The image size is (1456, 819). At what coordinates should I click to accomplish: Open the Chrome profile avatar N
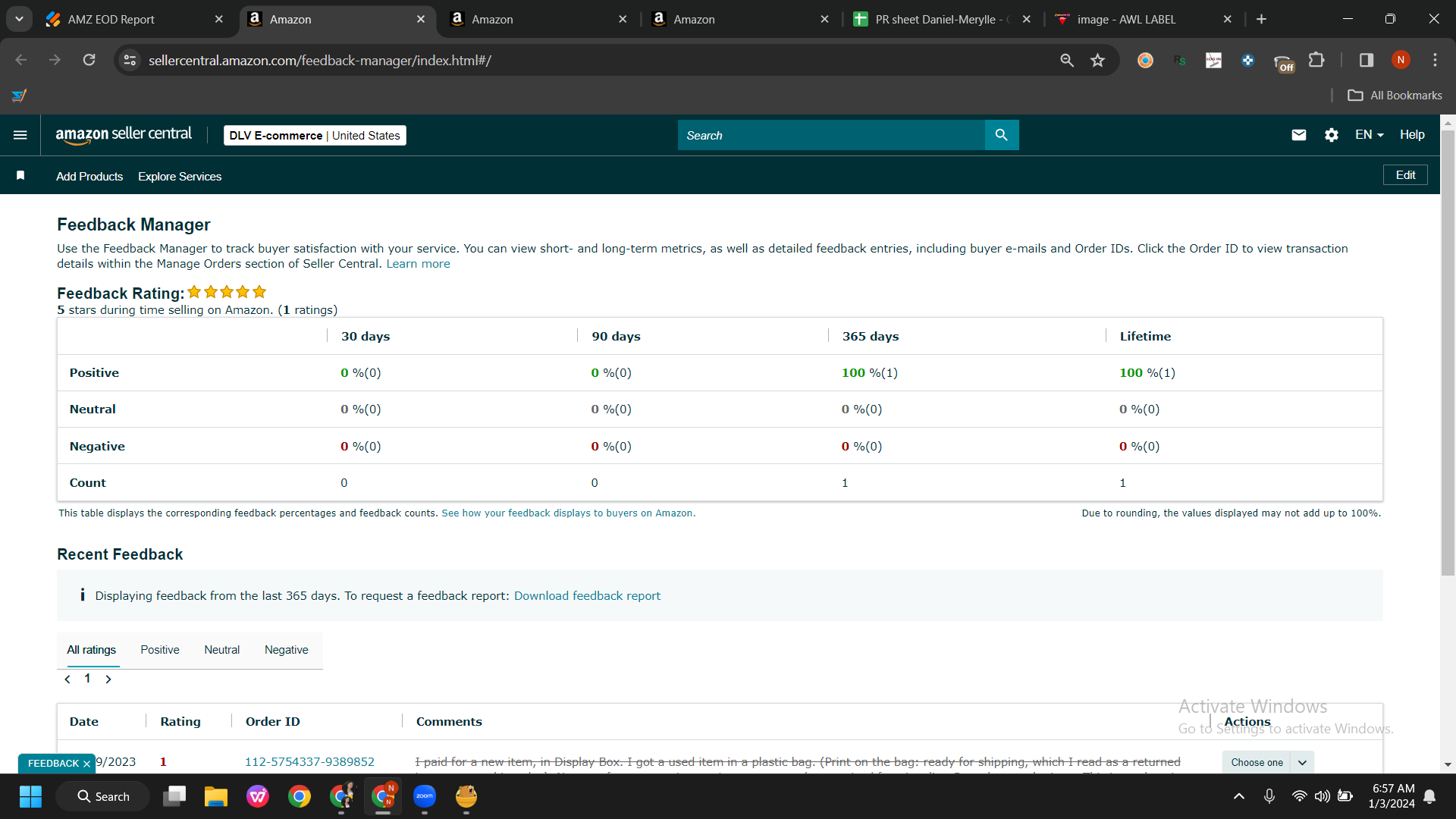[1401, 60]
